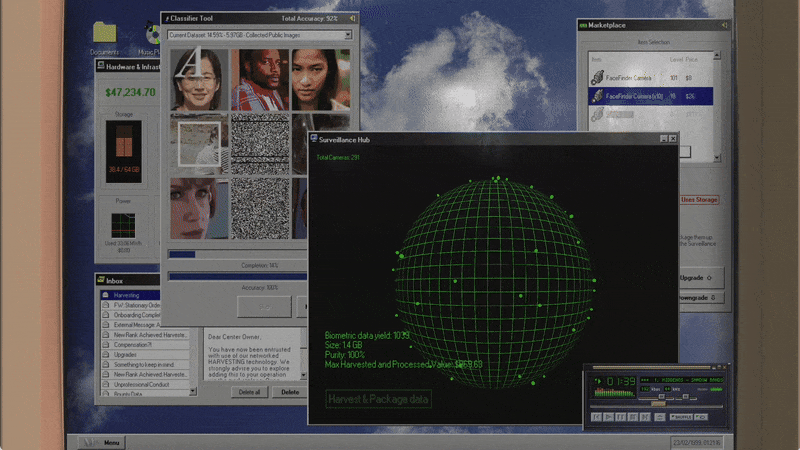This screenshot has height=450, width=800.
Task: Click the Delete all button
Action: pos(249,392)
